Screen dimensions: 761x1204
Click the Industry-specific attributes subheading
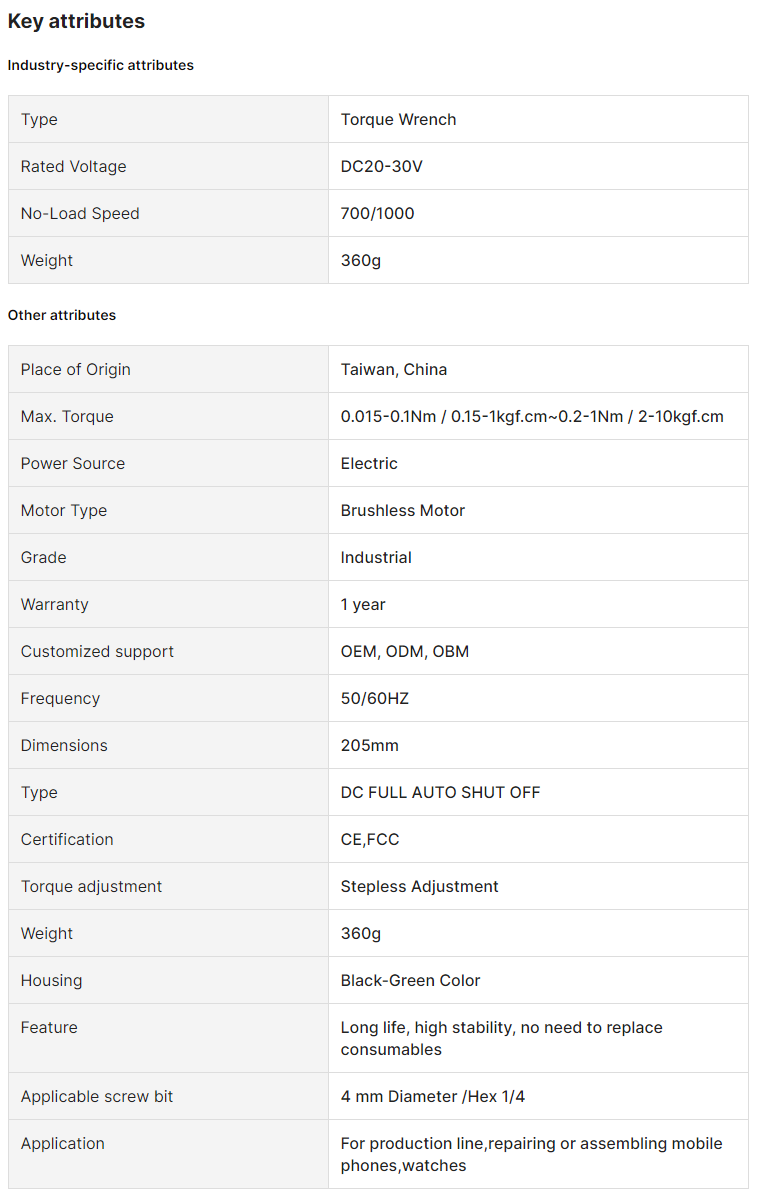coord(101,65)
